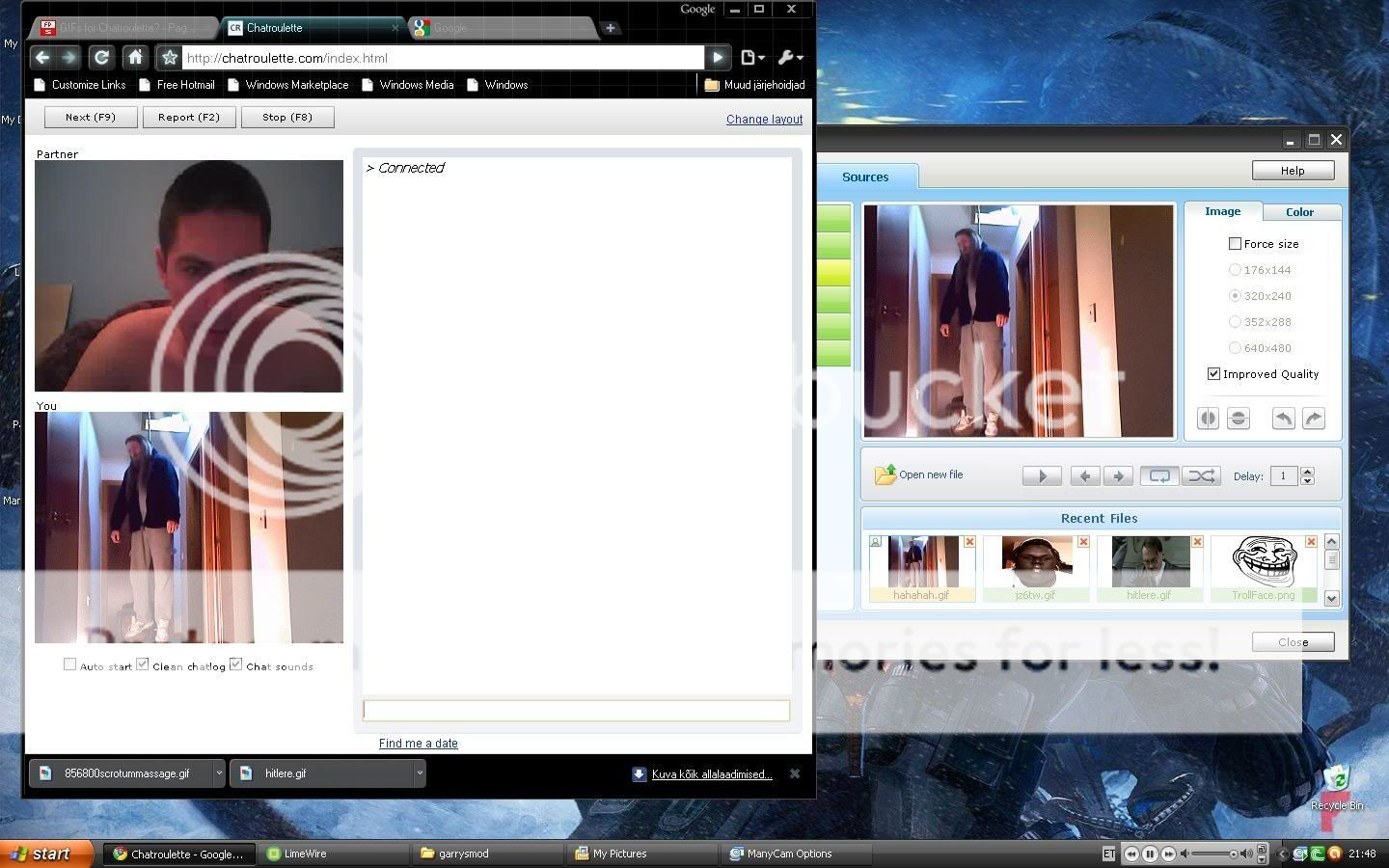Image resolution: width=1389 pixels, height=868 pixels.
Task: Switch to the Image tab in ManyCam
Action: tap(1222, 211)
